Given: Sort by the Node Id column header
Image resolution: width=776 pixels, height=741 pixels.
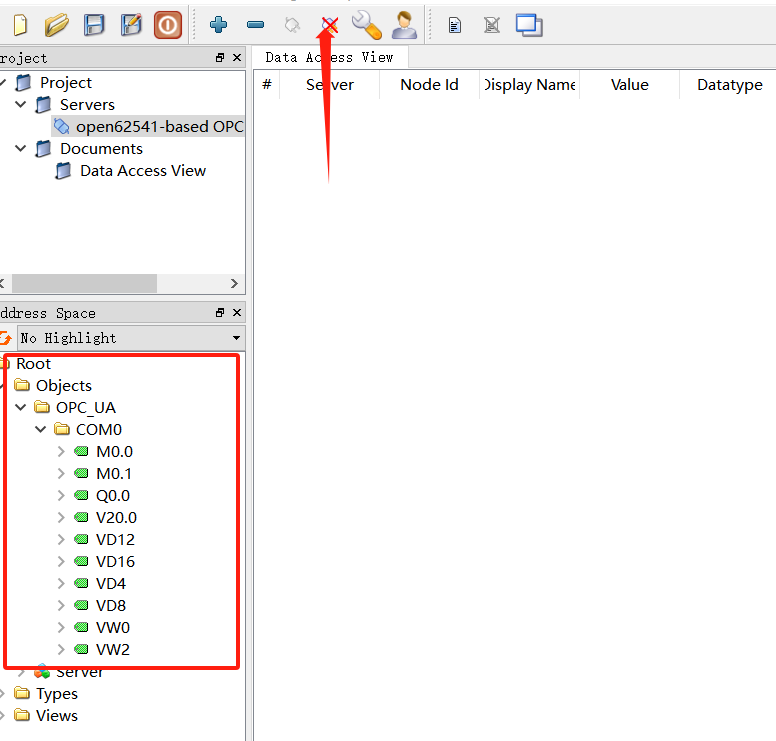Looking at the screenshot, I should pyautogui.click(x=429, y=85).
